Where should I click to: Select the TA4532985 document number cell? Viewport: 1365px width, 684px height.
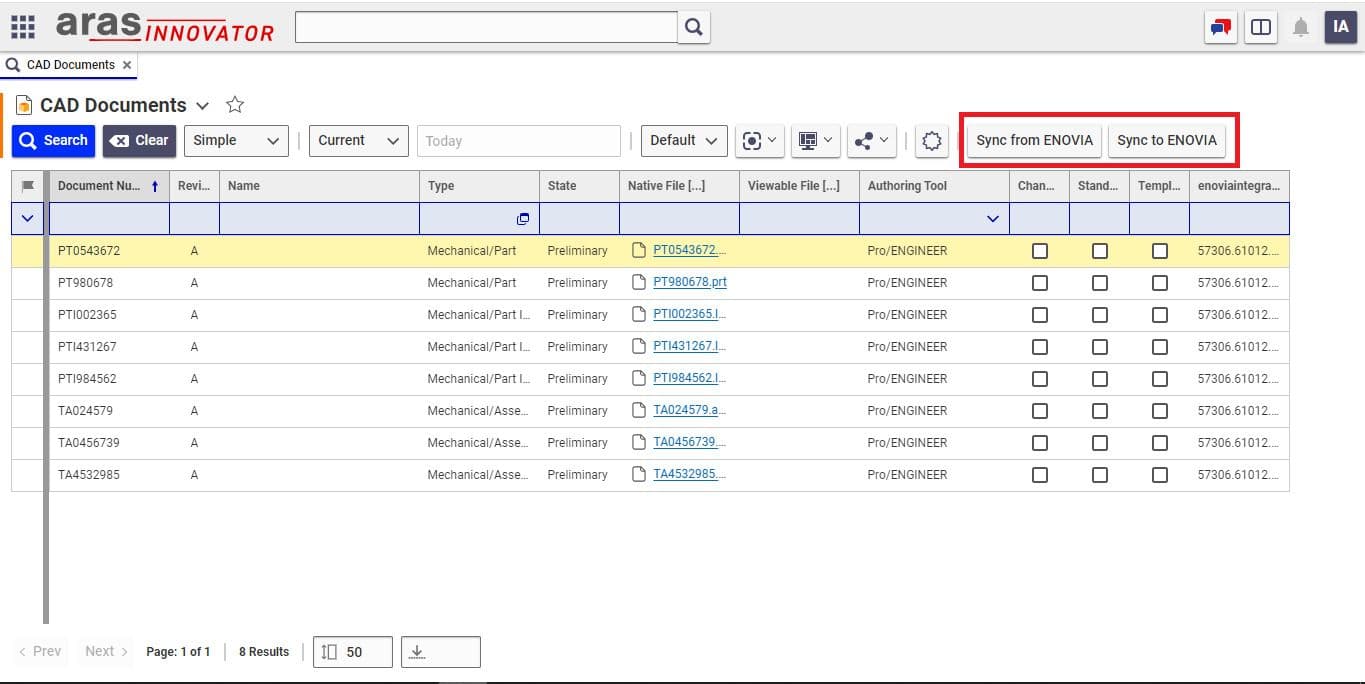coord(109,475)
